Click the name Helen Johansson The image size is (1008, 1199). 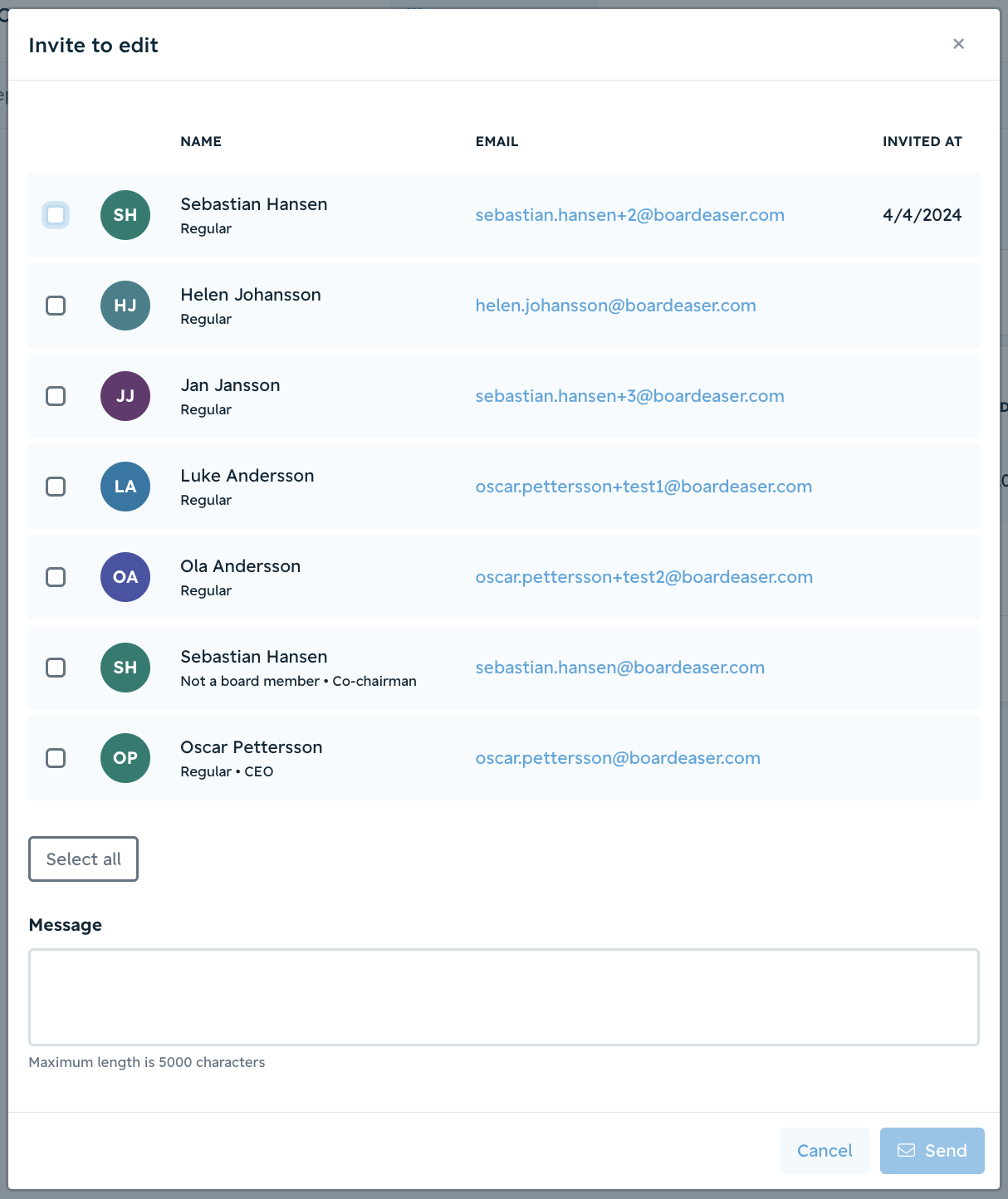tap(251, 295)
